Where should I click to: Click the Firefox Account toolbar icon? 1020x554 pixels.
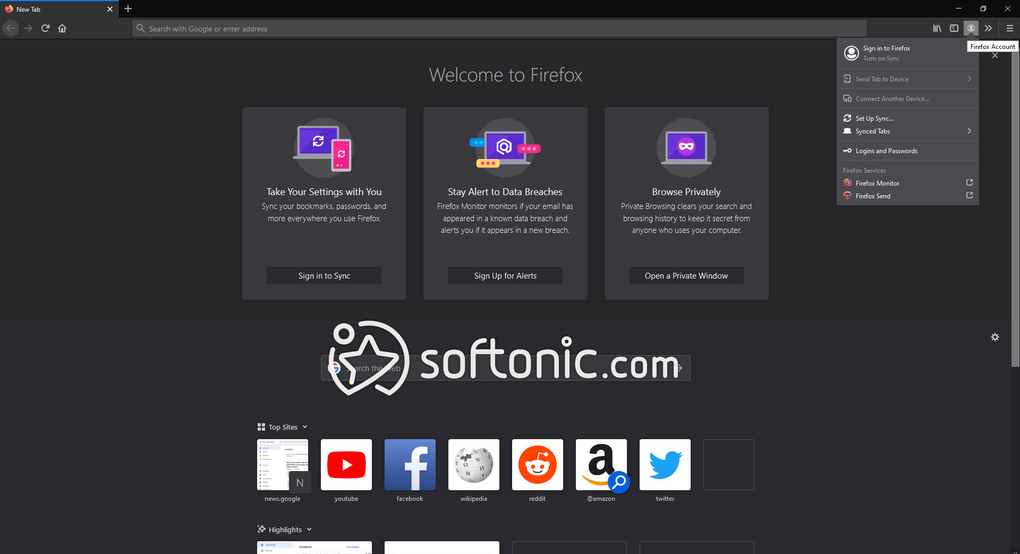pos(971,28)
